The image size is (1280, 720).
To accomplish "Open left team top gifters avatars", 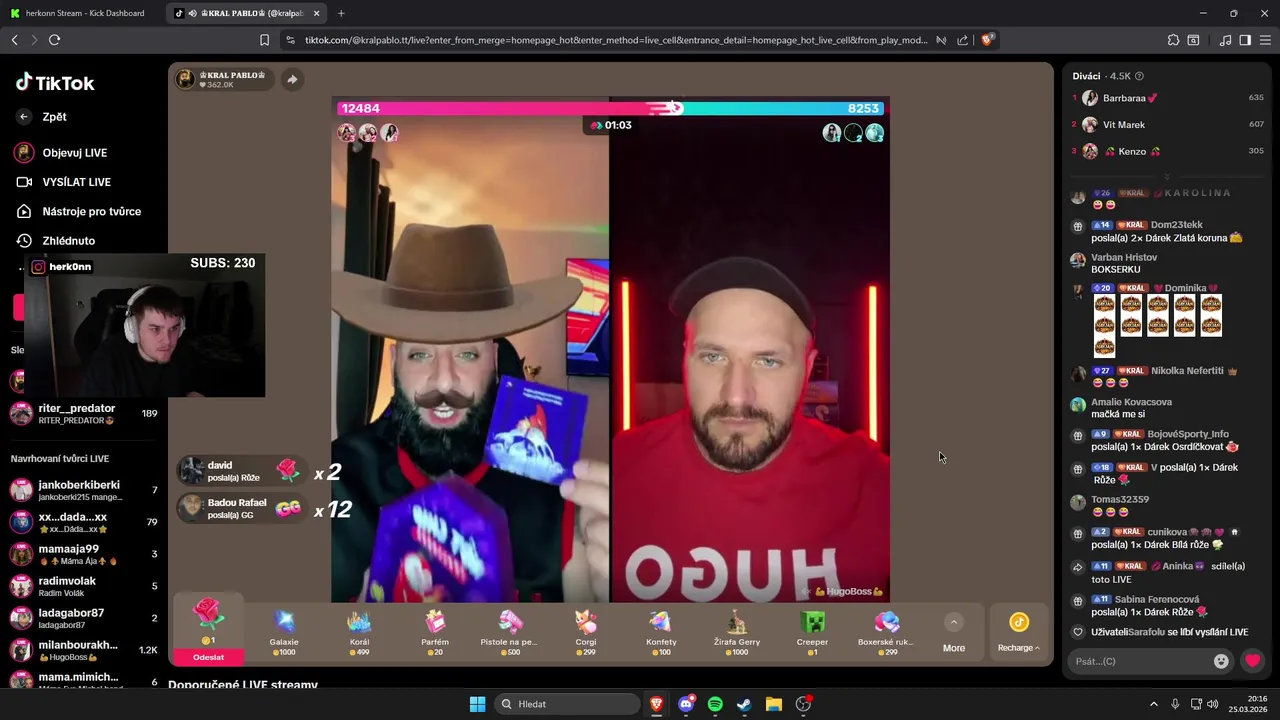I will click(x=368, y=133).
